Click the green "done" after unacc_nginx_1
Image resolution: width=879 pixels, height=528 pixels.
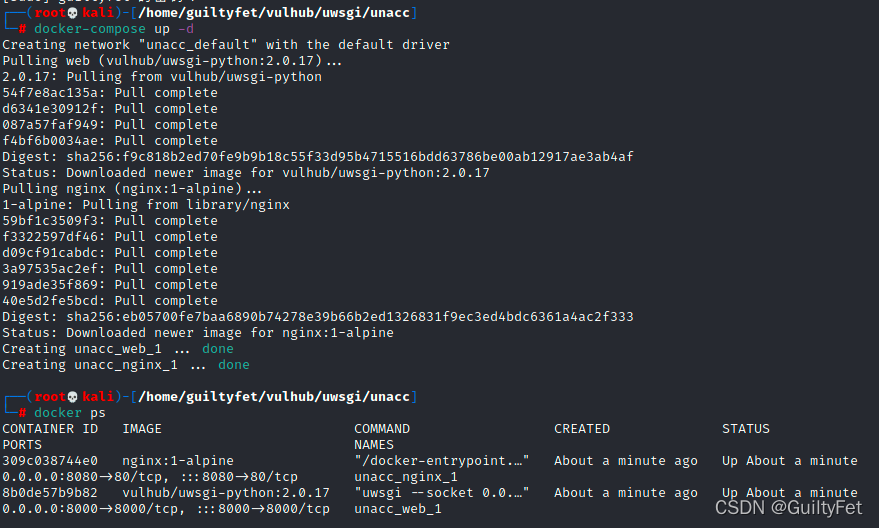234,365
